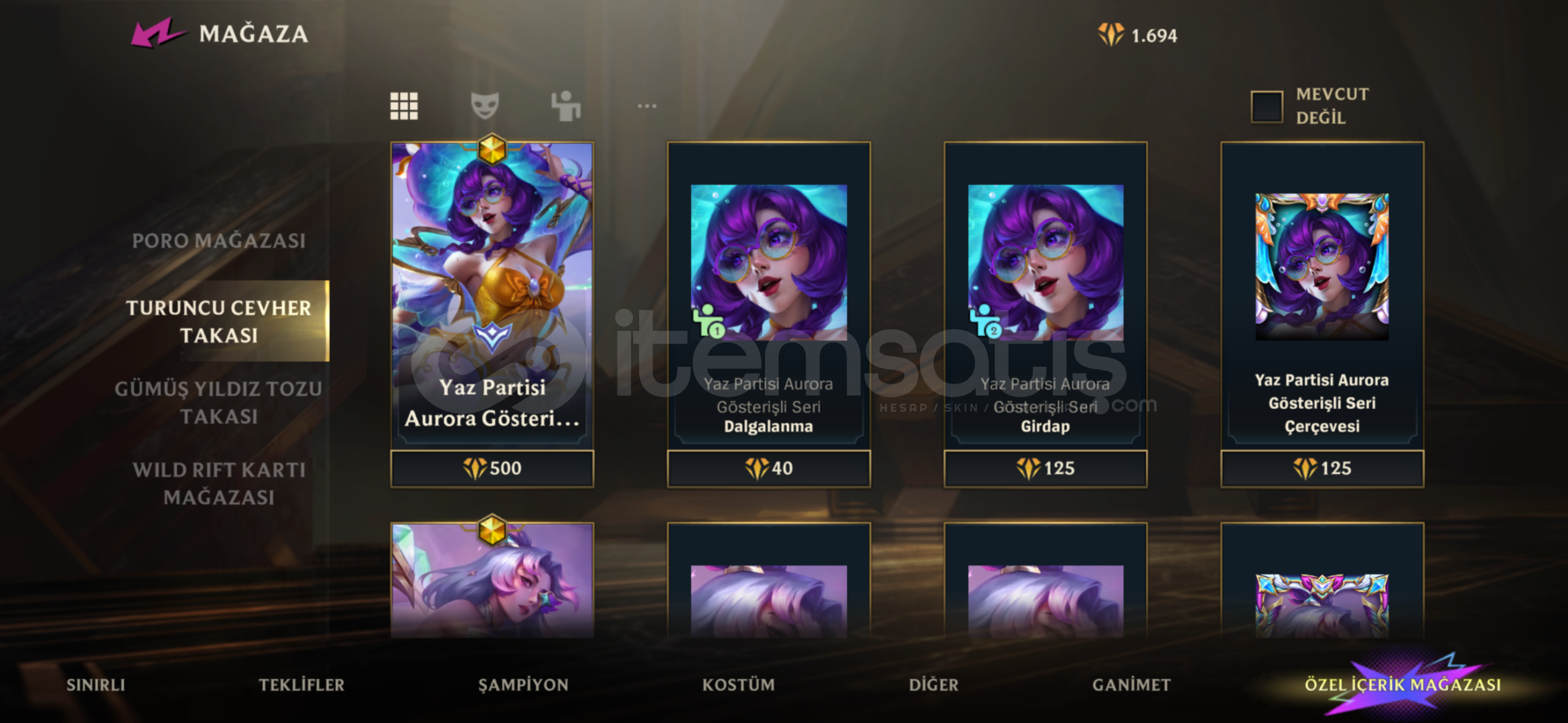This screenshot has height=723, width=1568.
Task: Open the three-dots more filters icon
Action: coord(647,106)
